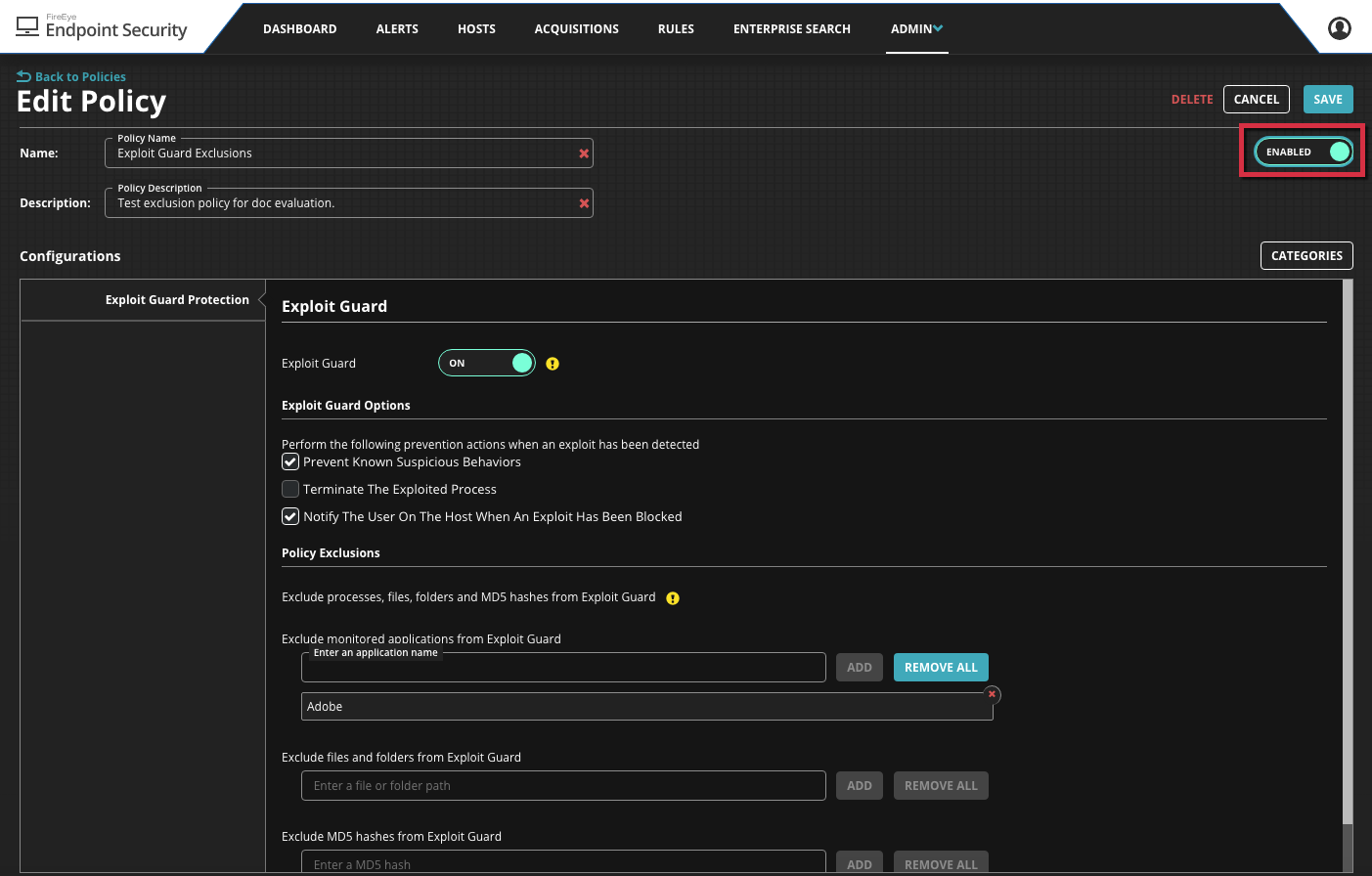Uncheck Prevent Known Suspicious Behaviors
1372x876 pixels.
point(290,461)
